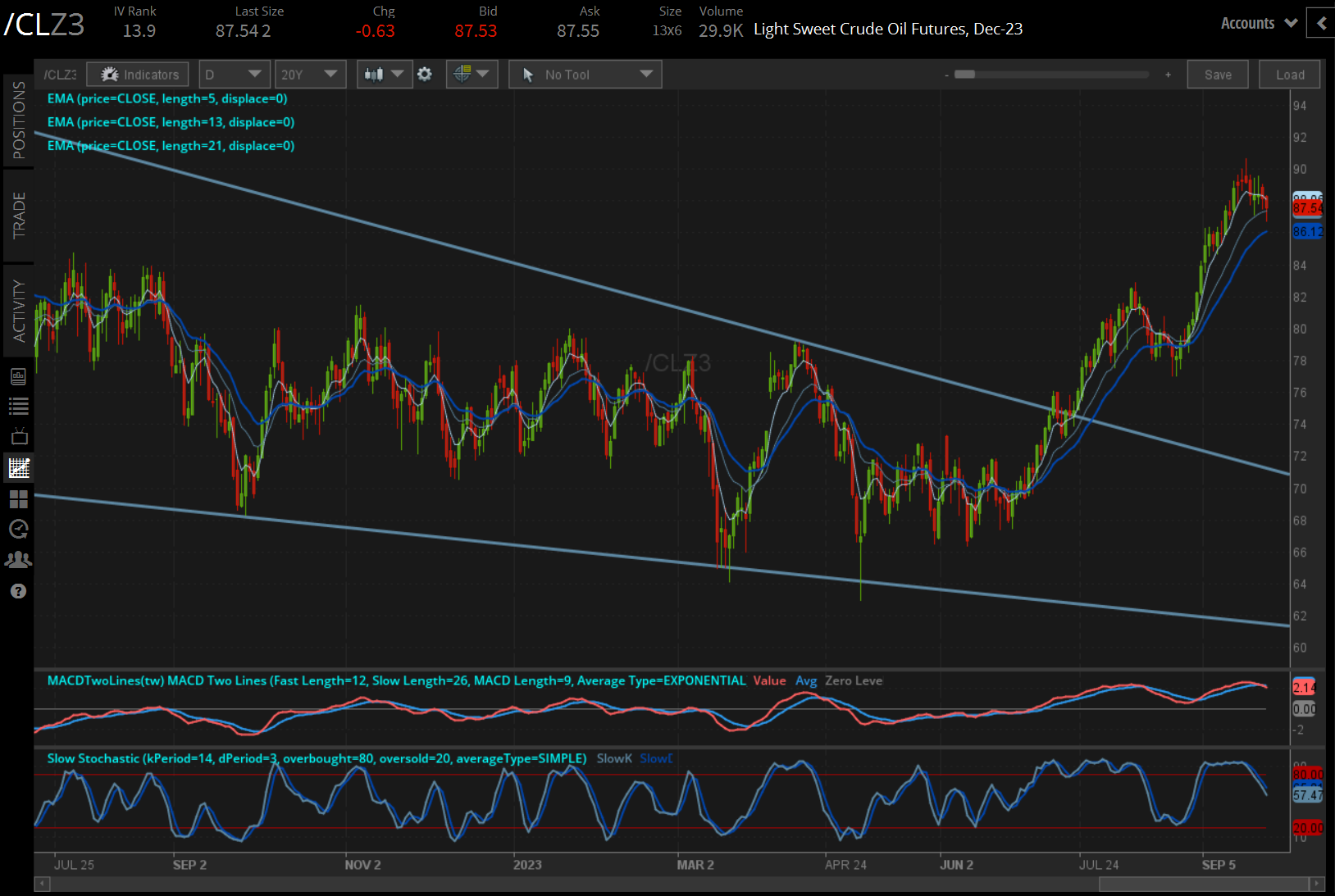This screenshot has width=1335, height=896.
Task: Open the candlestick chart type dropdown
Action: (x=384, y=75)
